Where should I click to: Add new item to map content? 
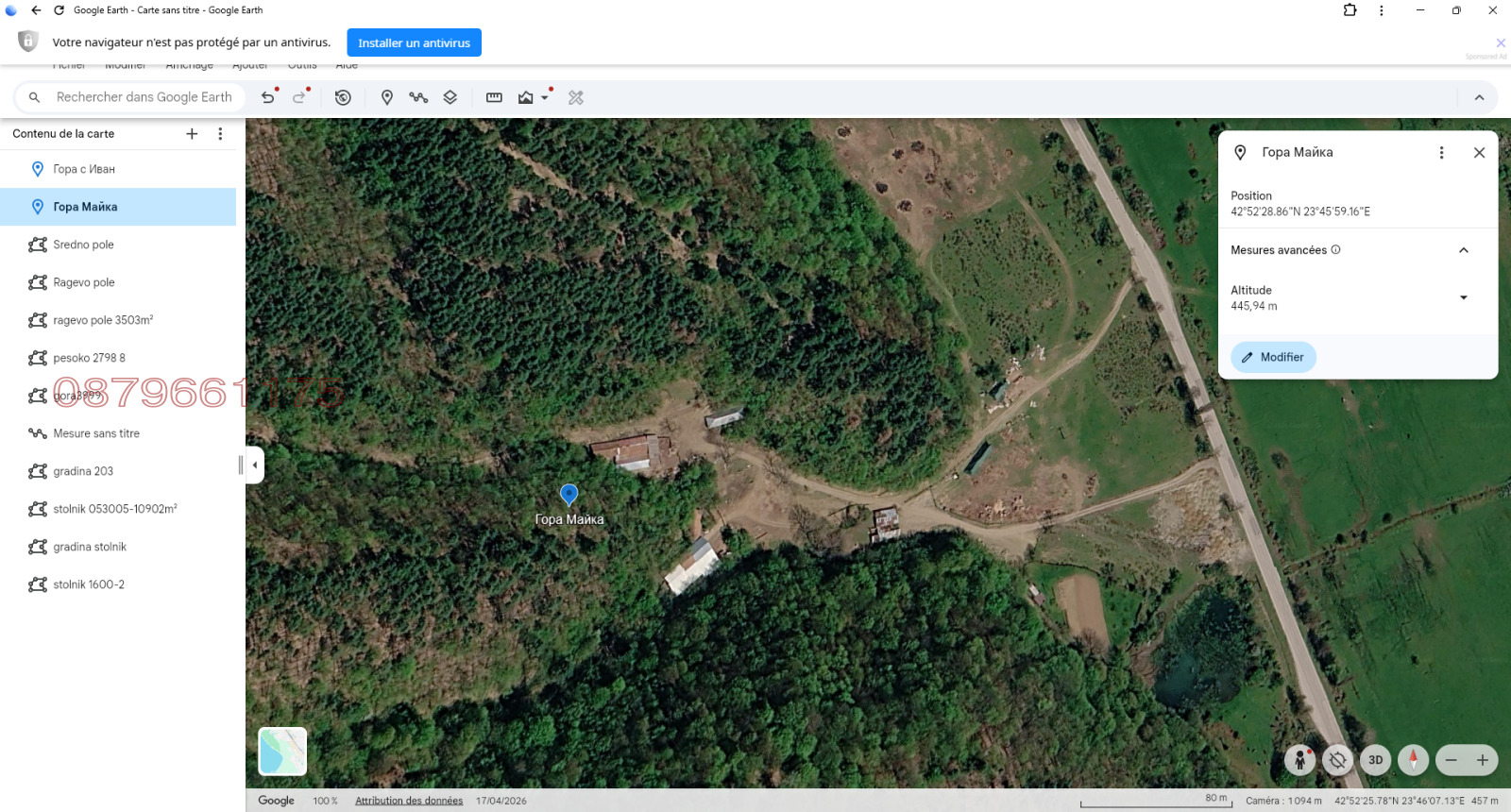tap(192, 134)
